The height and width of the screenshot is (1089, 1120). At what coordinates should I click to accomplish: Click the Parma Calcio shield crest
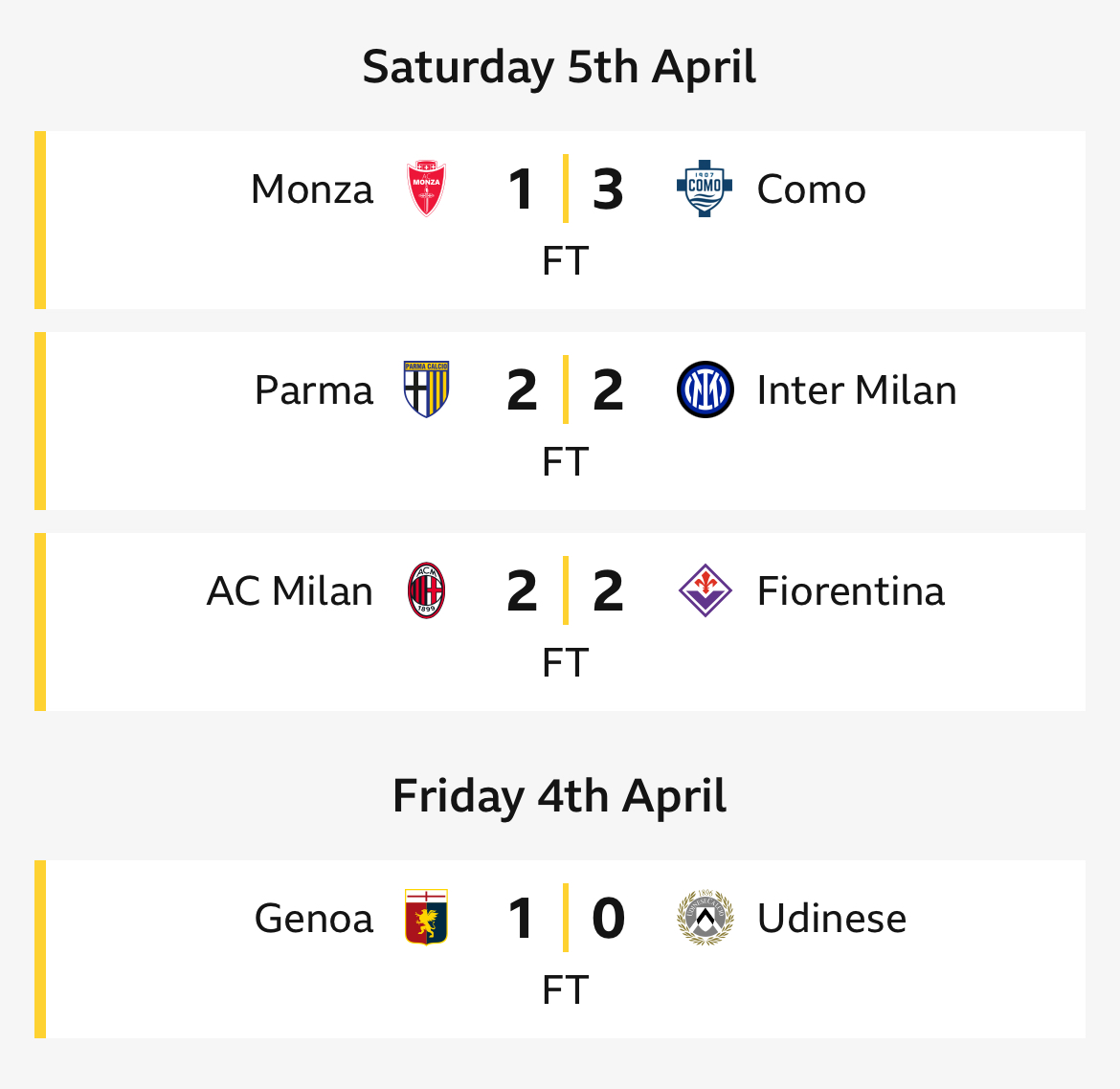pos(426,389)
